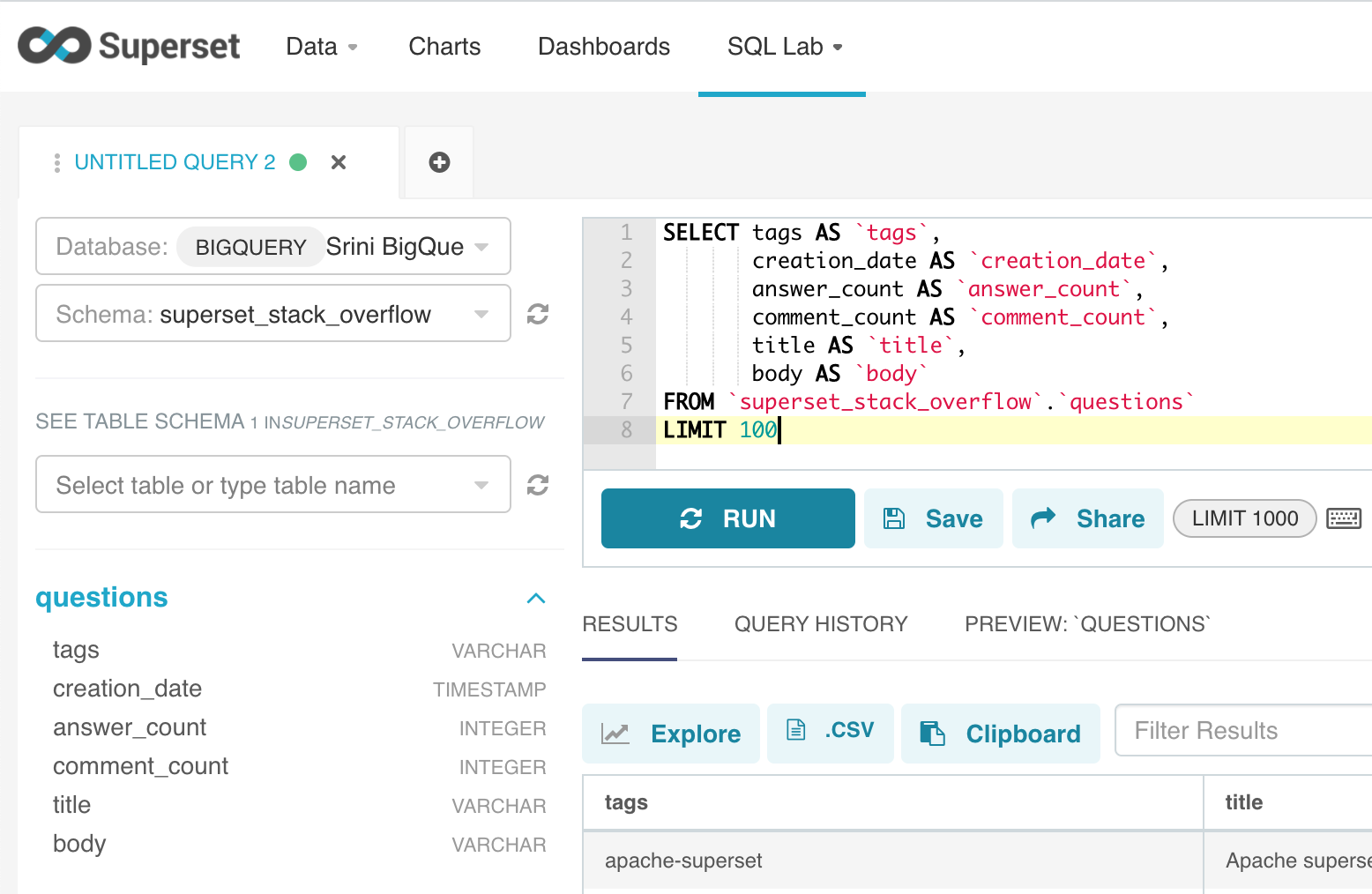1372x894 pixels.
Task: Click the Filter Results input field
Action: coord(1243,730)
